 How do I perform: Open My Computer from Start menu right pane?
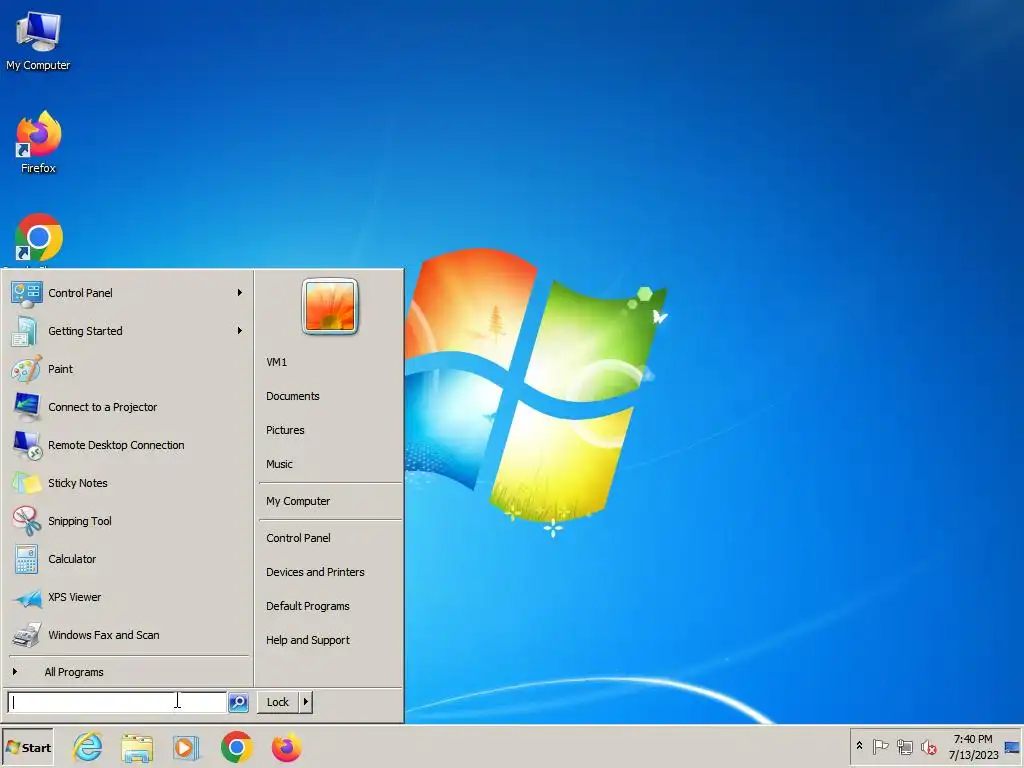pyautogui.click(x=298, y=501)
